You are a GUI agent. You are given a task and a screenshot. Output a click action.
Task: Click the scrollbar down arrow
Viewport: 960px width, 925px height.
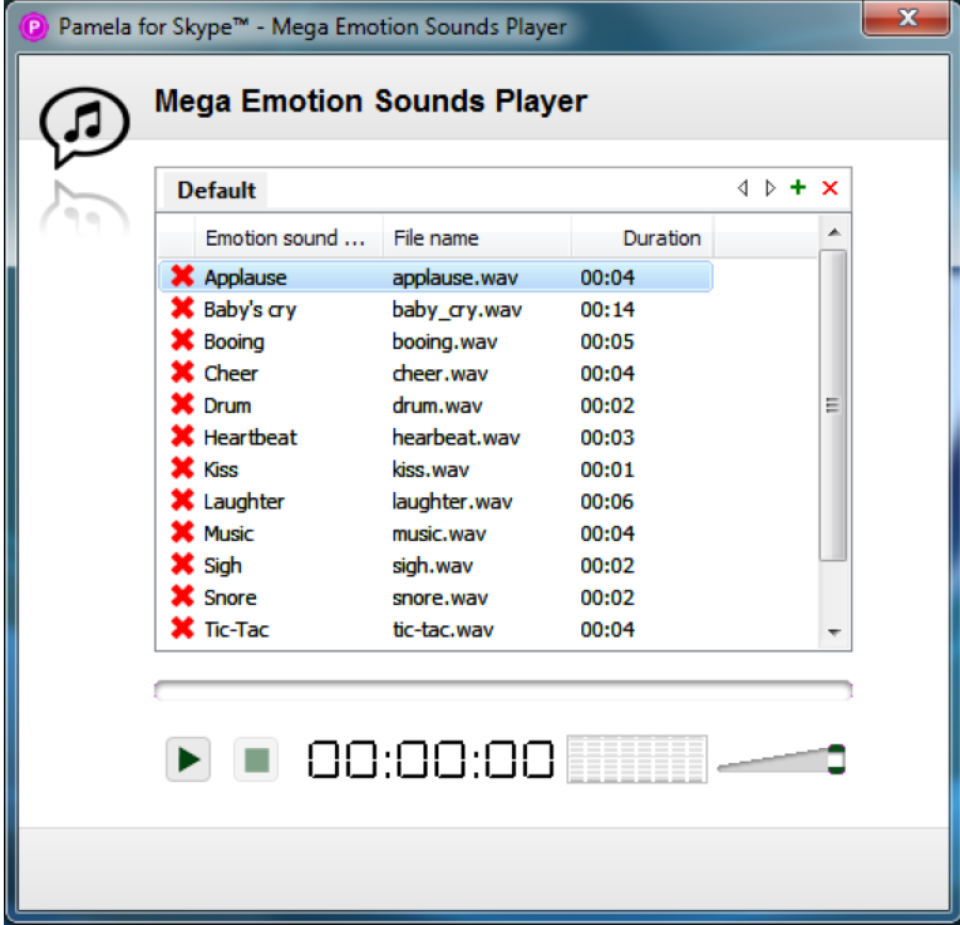pyautogui.click(x=833, y=632)
